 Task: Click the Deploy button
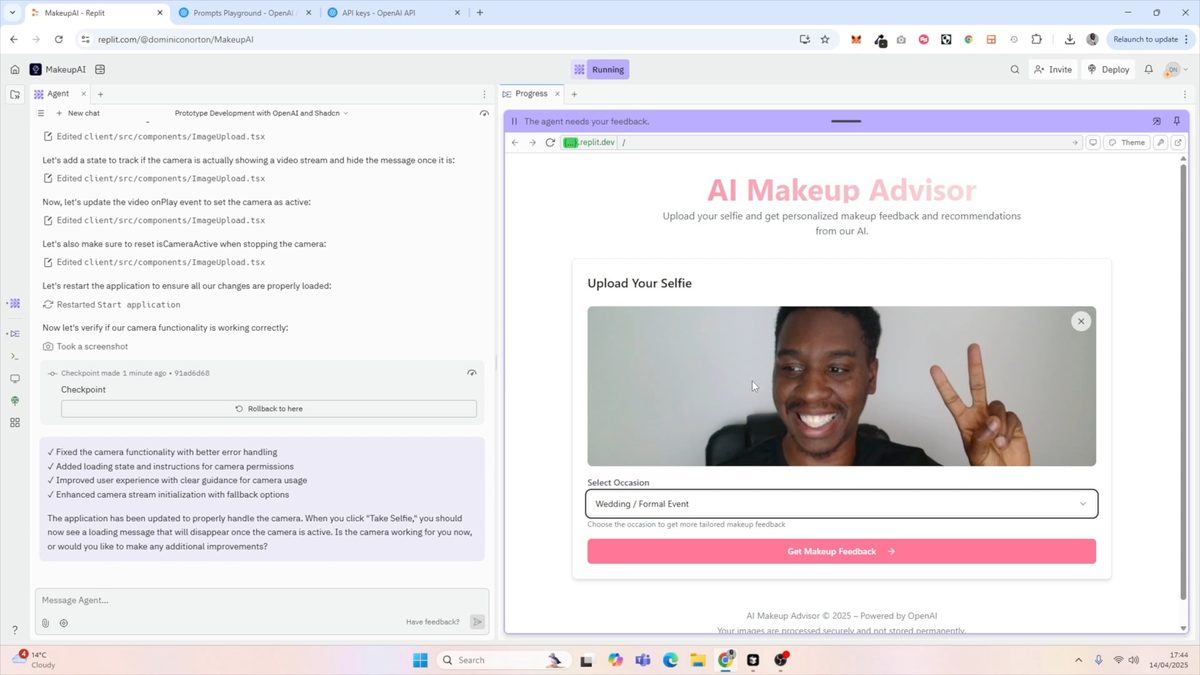[x=1108, y=69]
